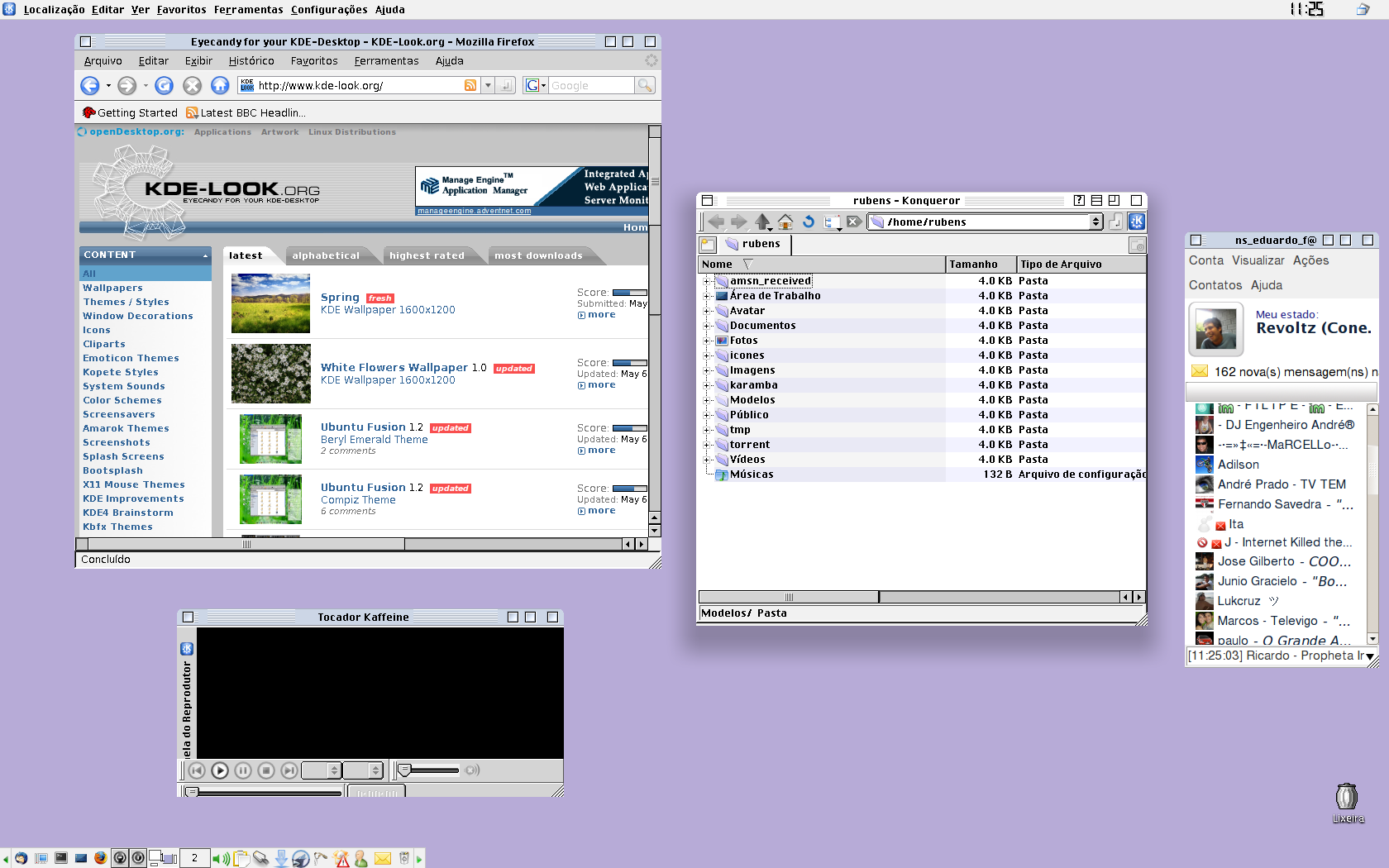This screenshot has width=1389, height=868.
Task: Skip to next track in Kaffeine
Action: tap(289, 770)
